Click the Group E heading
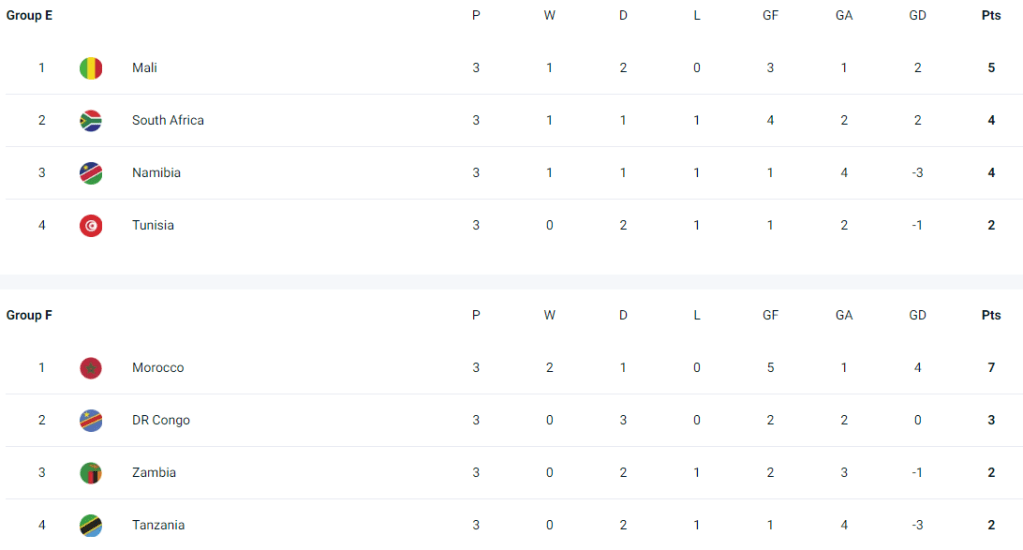 pos(29,15)
